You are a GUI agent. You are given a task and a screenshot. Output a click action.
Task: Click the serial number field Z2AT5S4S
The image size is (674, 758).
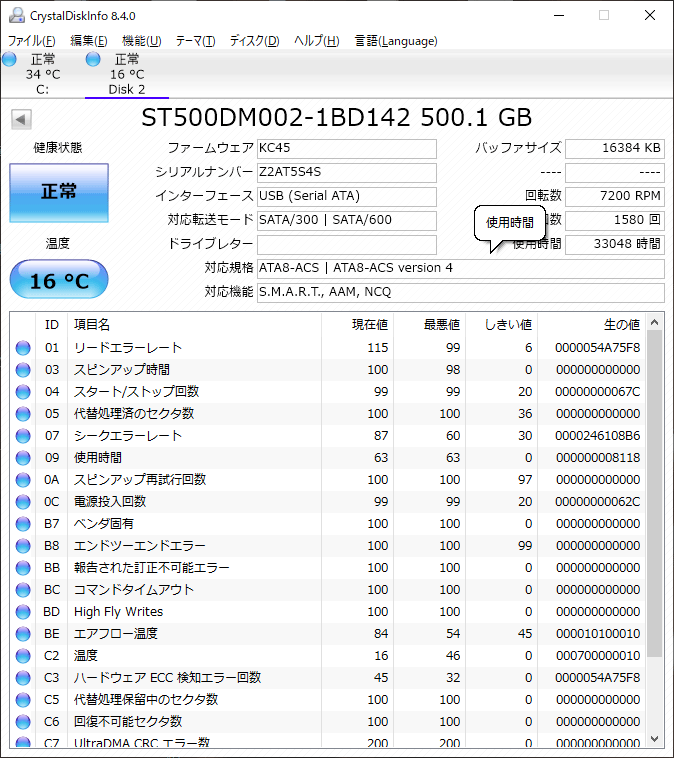(347, 173)
